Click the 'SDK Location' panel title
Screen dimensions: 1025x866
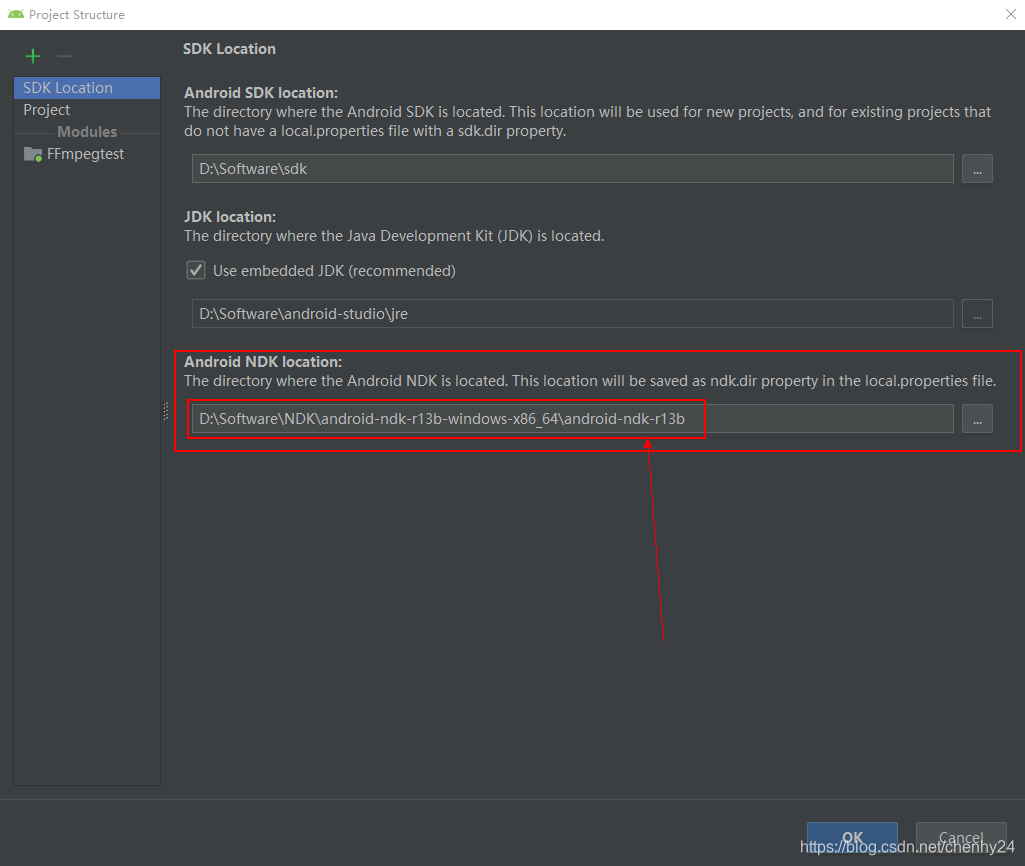point(229,49)
